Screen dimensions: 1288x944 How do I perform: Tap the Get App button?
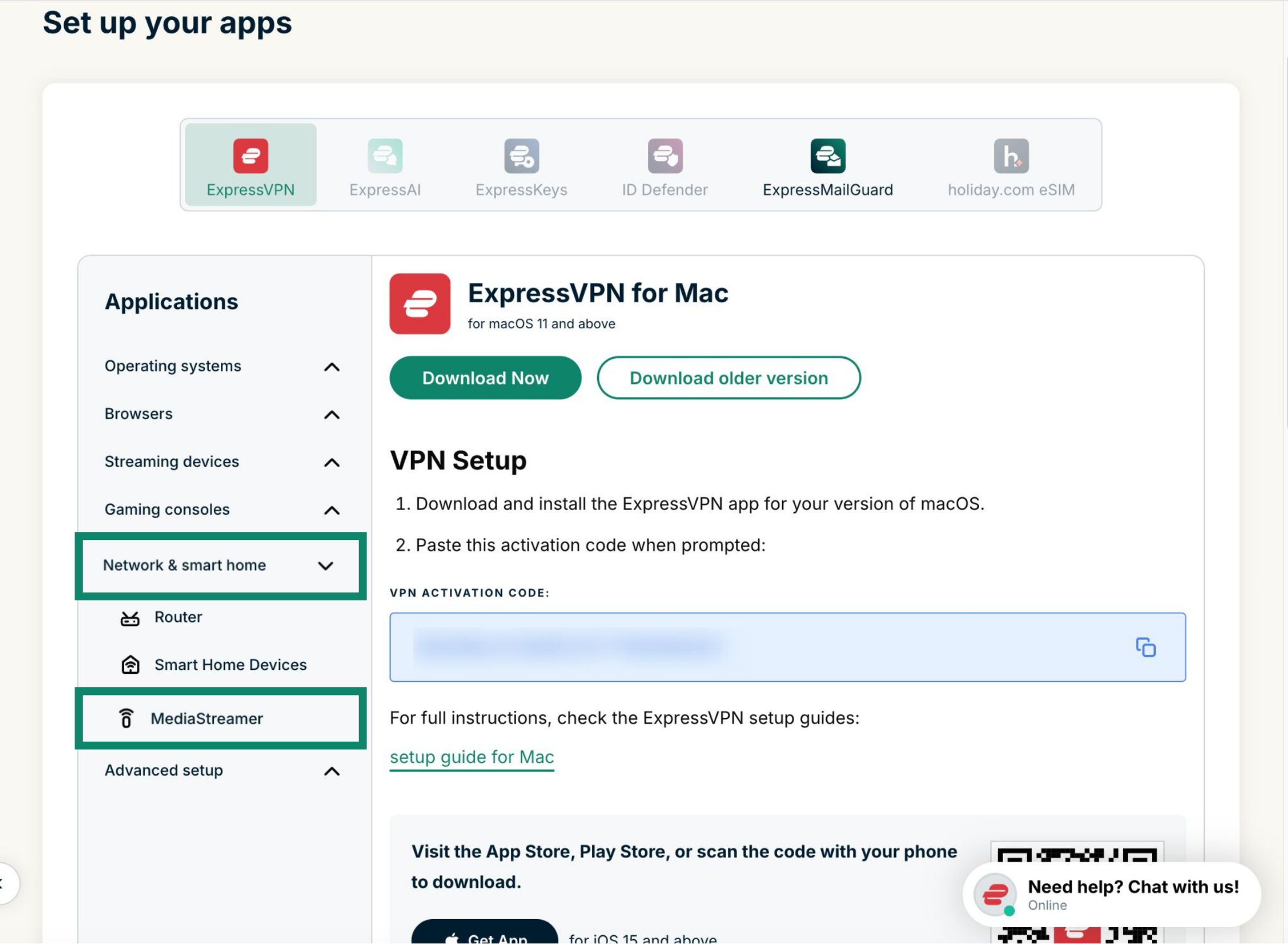point(485,933)
